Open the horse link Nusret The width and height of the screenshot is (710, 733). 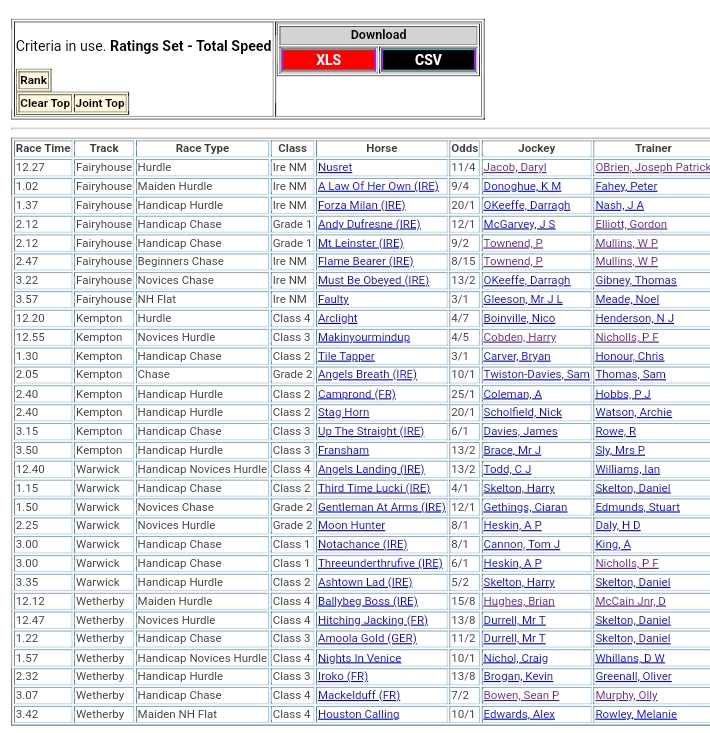tap(335, 168)
